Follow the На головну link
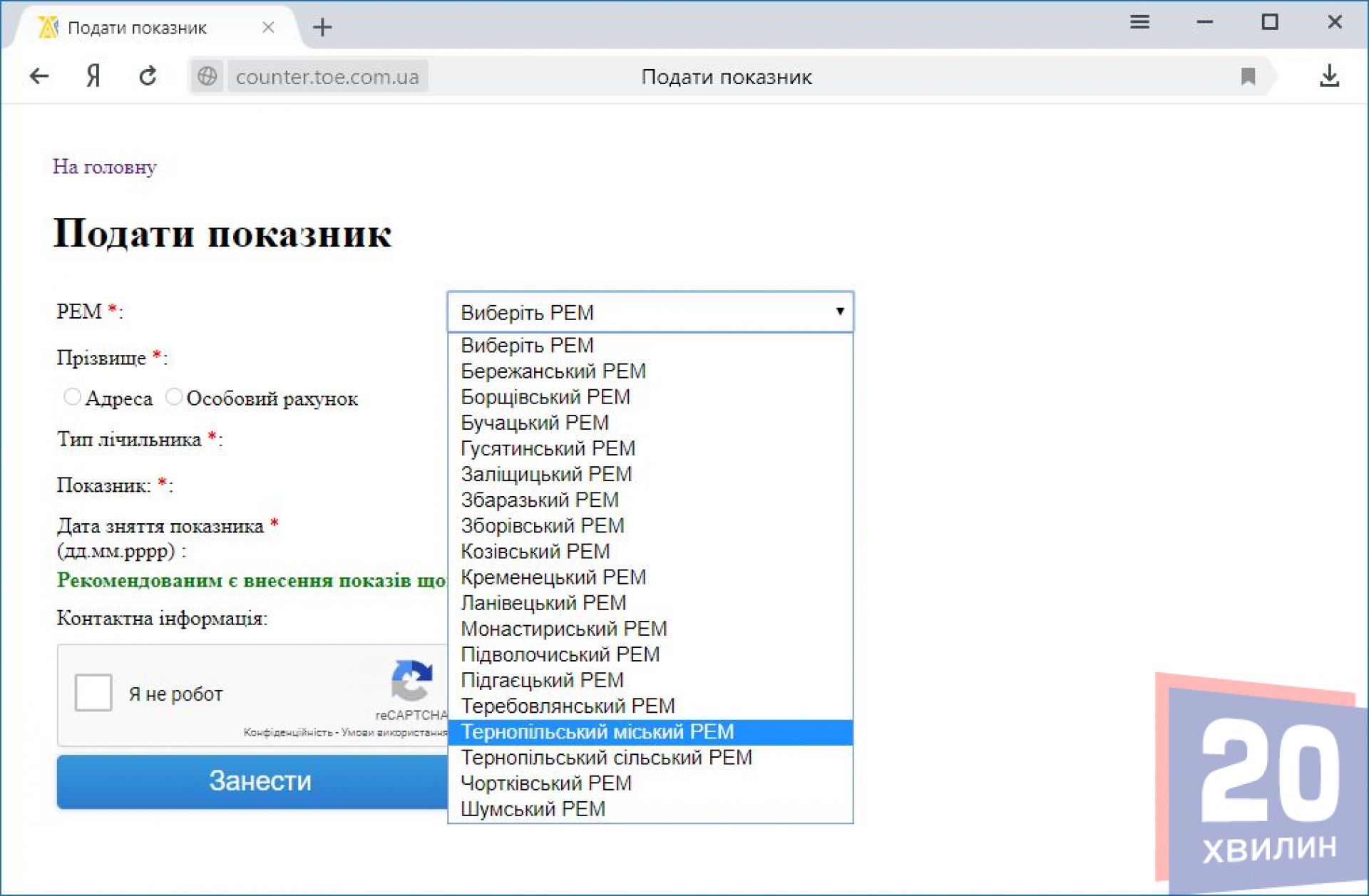The image size is (1369, 896). [104, 167]
